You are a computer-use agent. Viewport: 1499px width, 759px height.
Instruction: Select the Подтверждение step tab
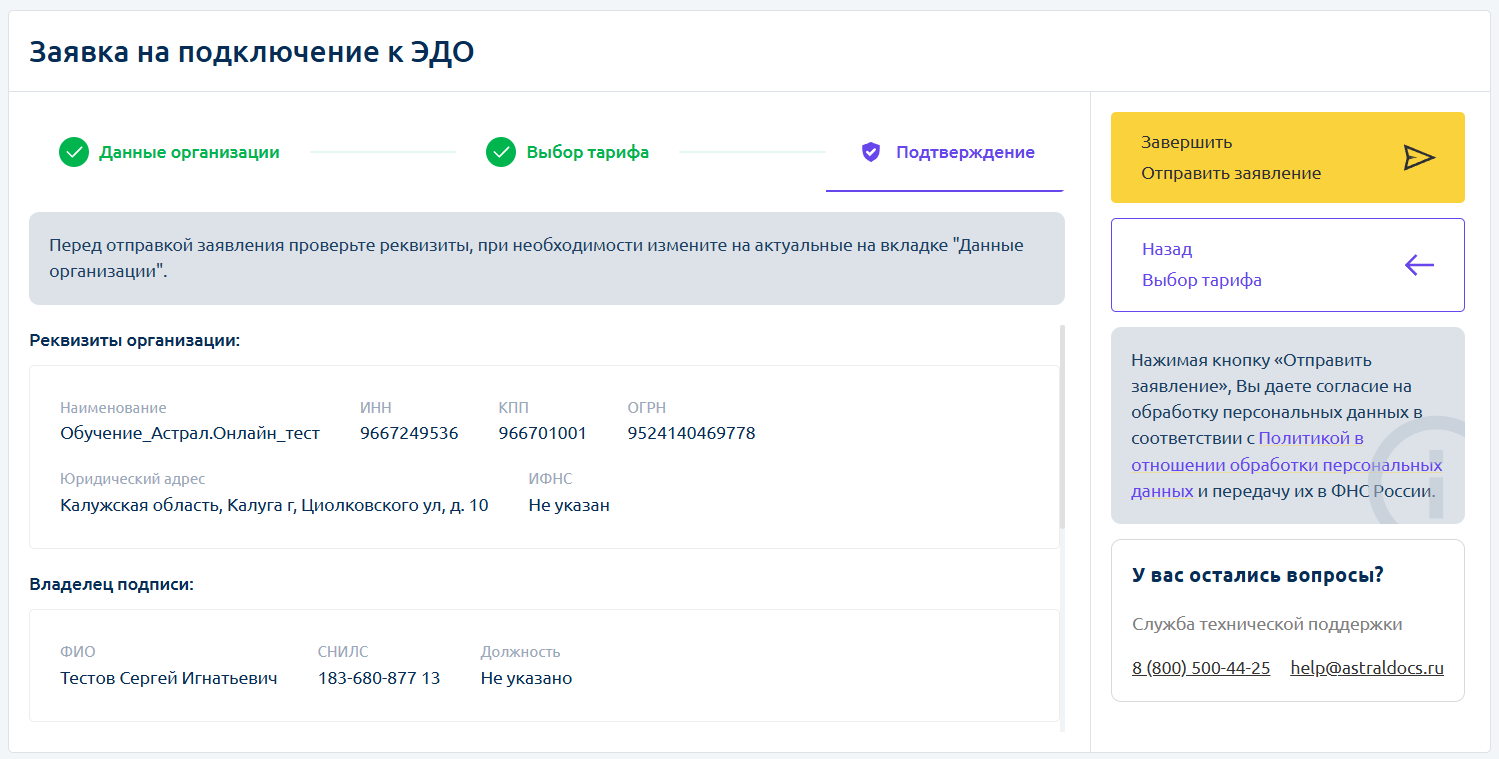click(964, 153)
